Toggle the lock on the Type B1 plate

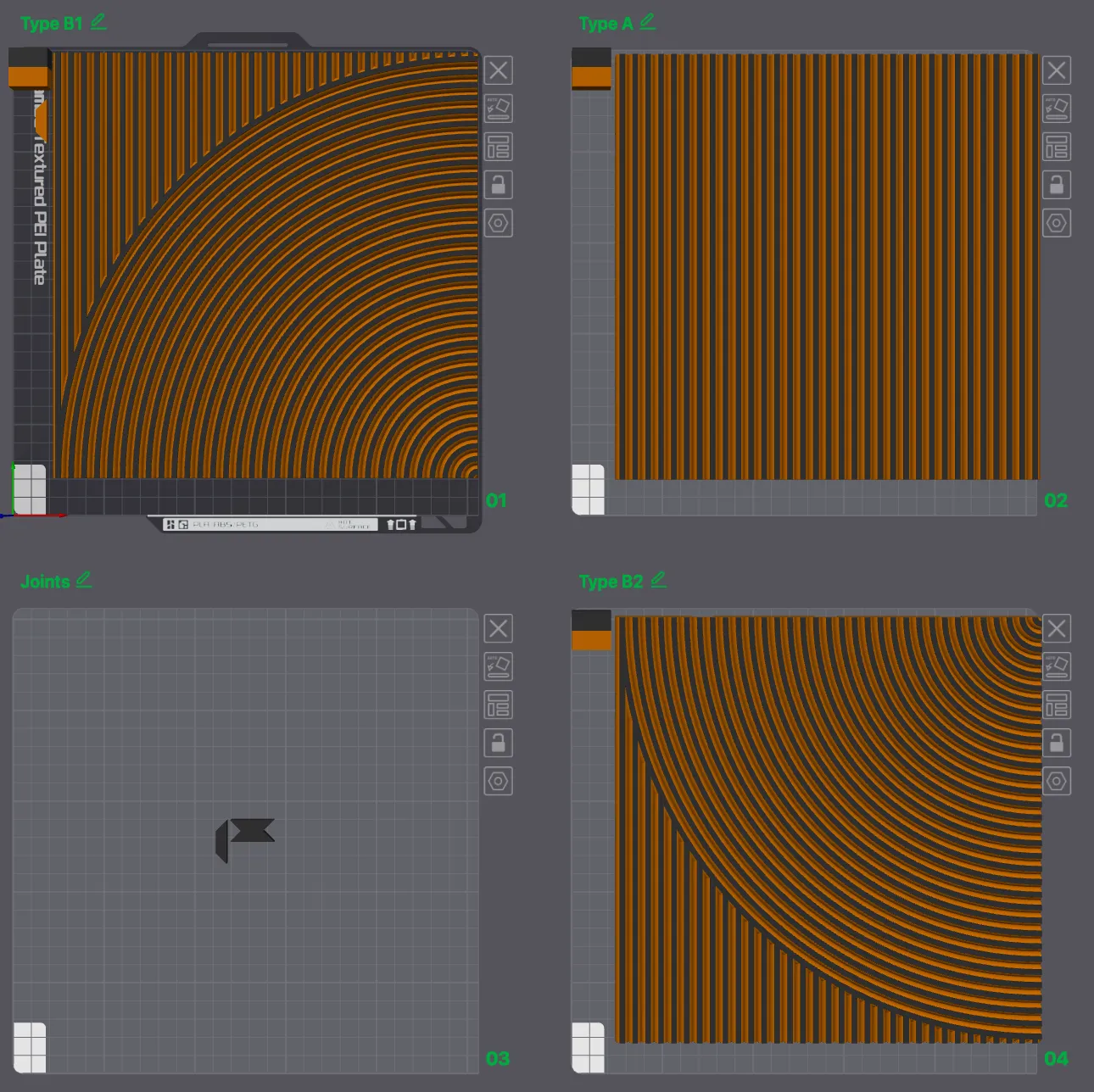(x=498, y=185)
